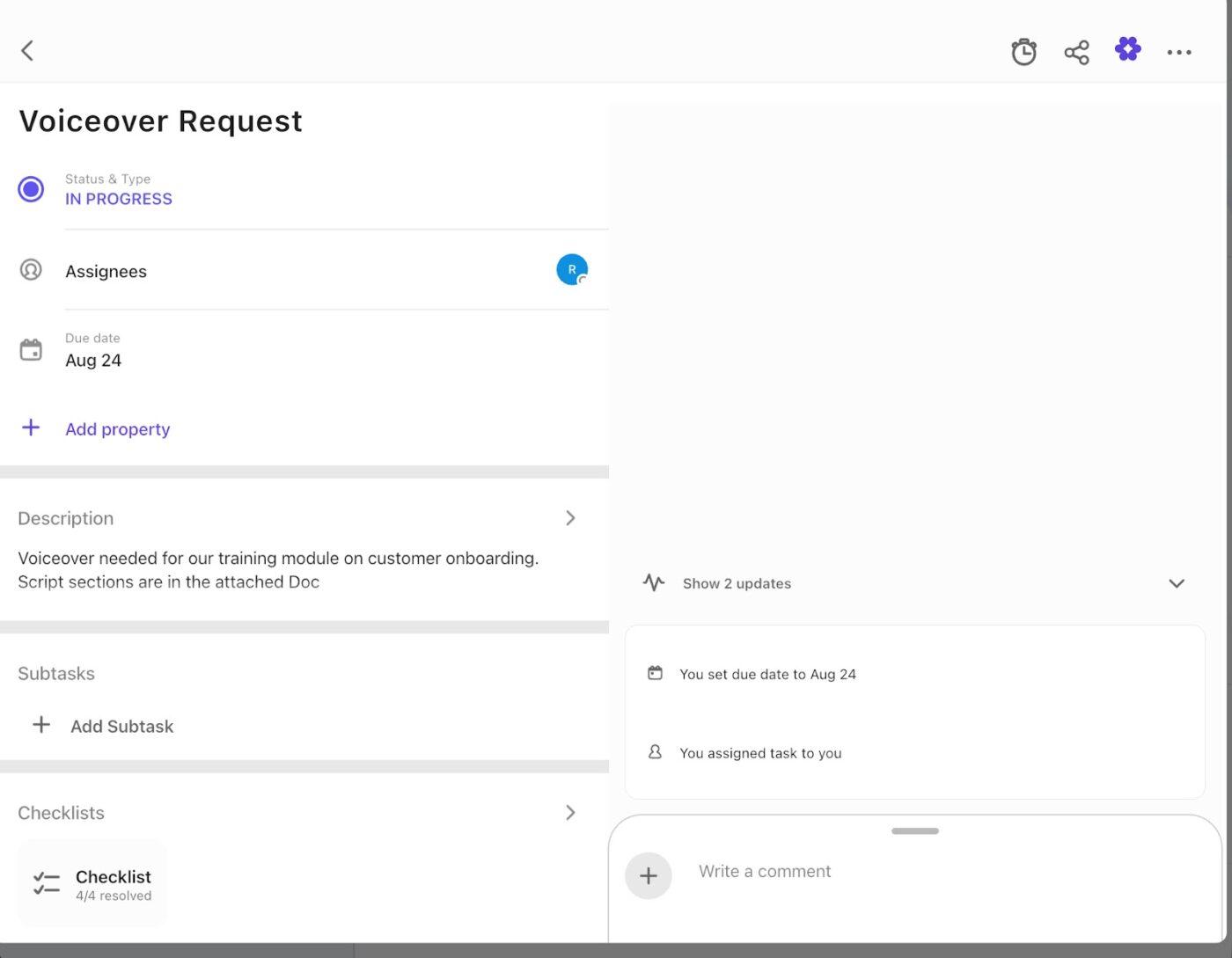Click the Assignees person icon

click(31, 270)
